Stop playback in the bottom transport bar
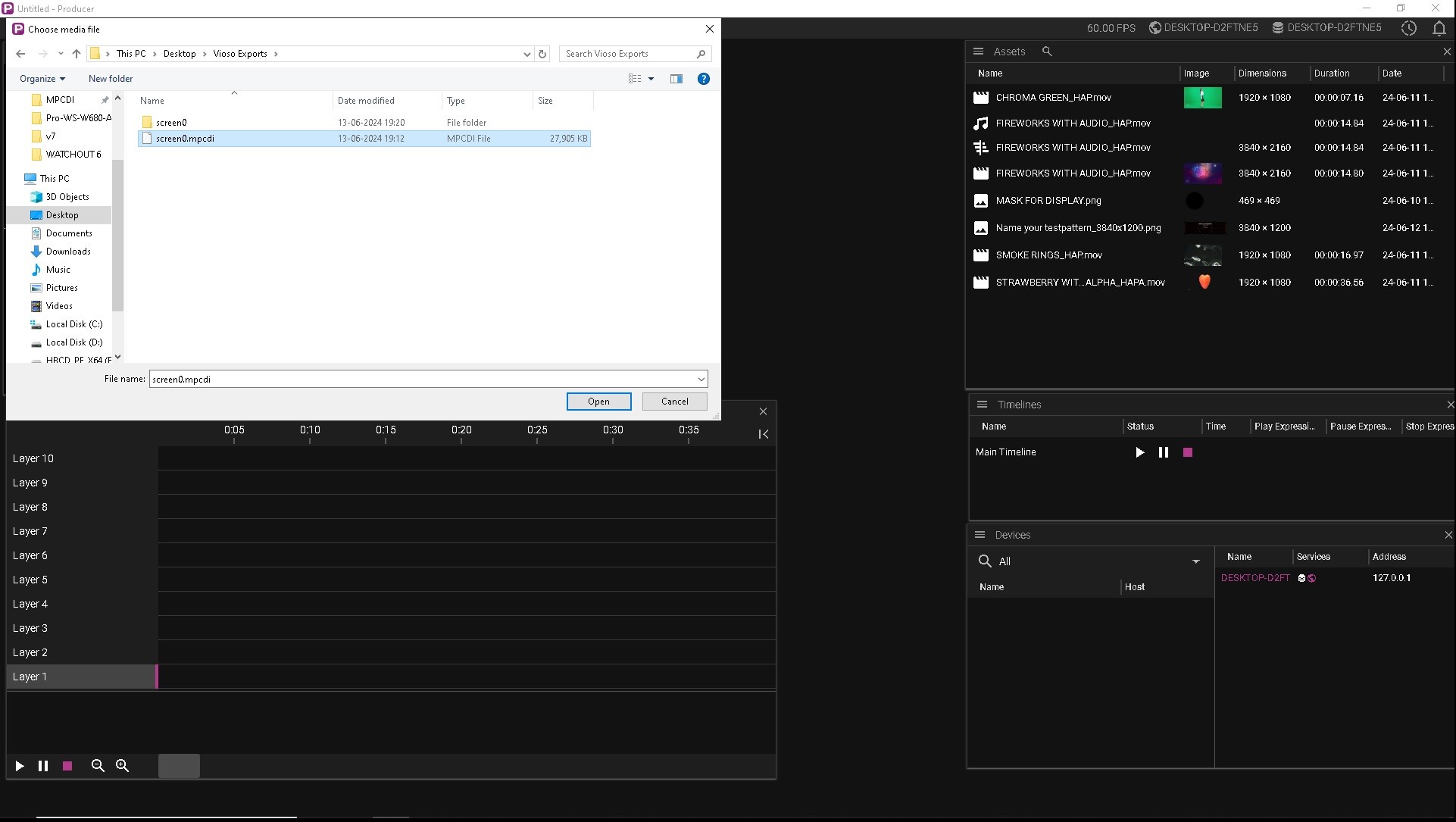This screenshot has height=822, width=1456. click(x=67, y=766)
